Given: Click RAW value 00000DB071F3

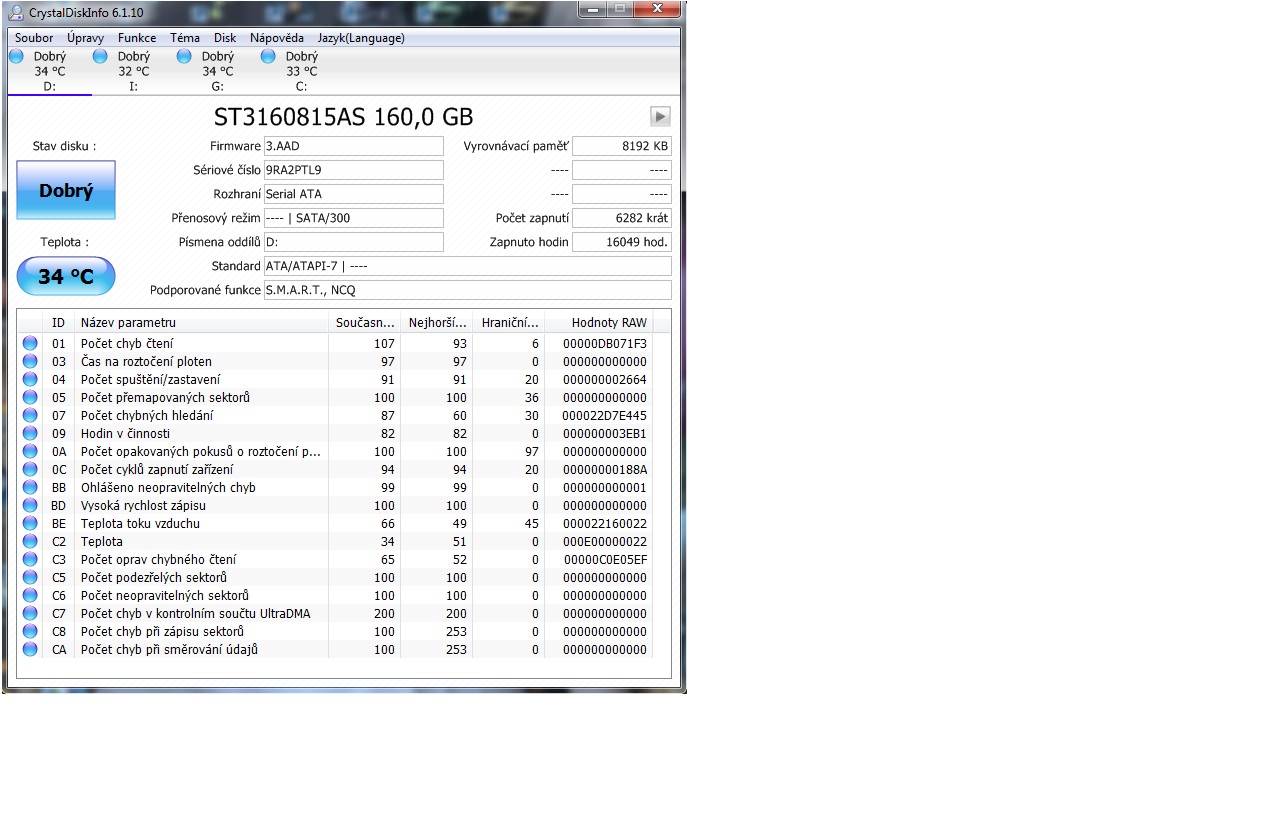Looking at the screenshot, I should point(604,343).
